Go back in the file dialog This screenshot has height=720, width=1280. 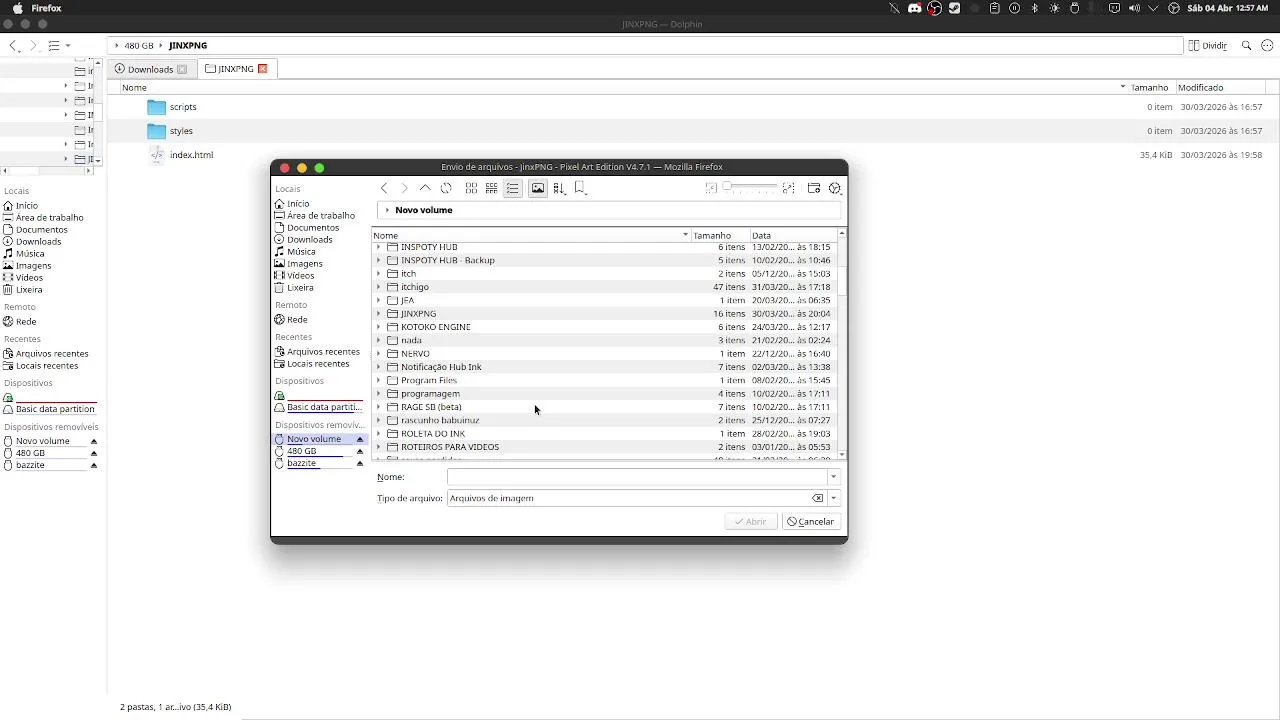[x=384, y=188]
